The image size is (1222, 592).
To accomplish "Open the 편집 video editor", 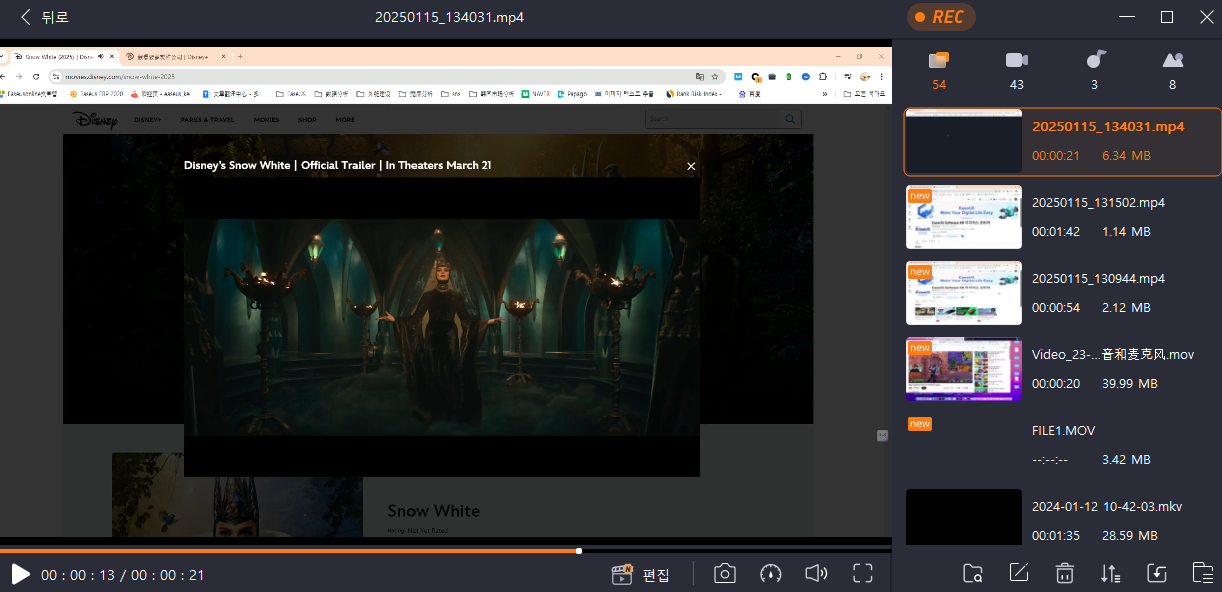I will coord(640,574).
